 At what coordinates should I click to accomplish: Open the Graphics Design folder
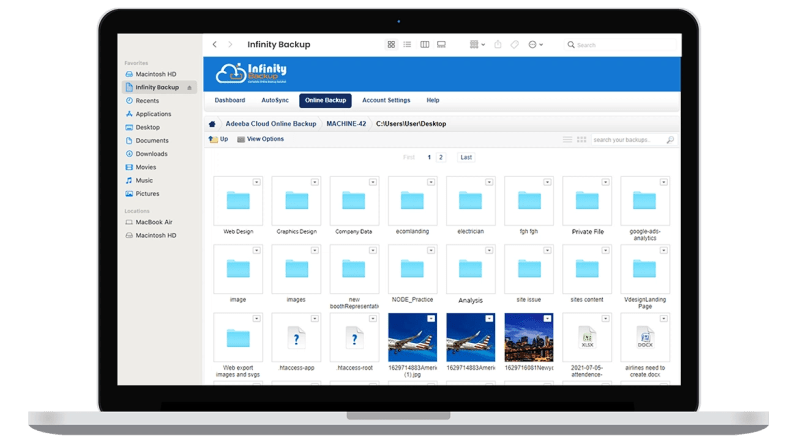coord(297,201)
